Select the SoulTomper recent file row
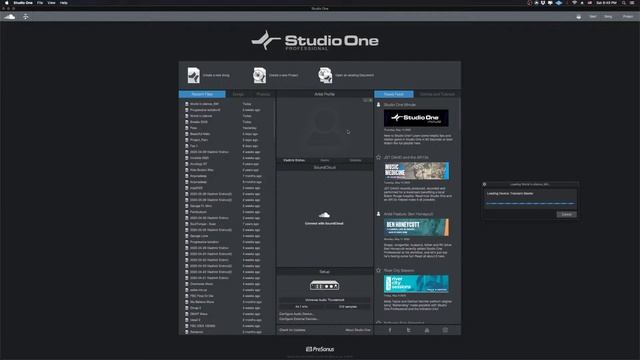This screenshot has height=360, width=640. [x=227, y=224]
